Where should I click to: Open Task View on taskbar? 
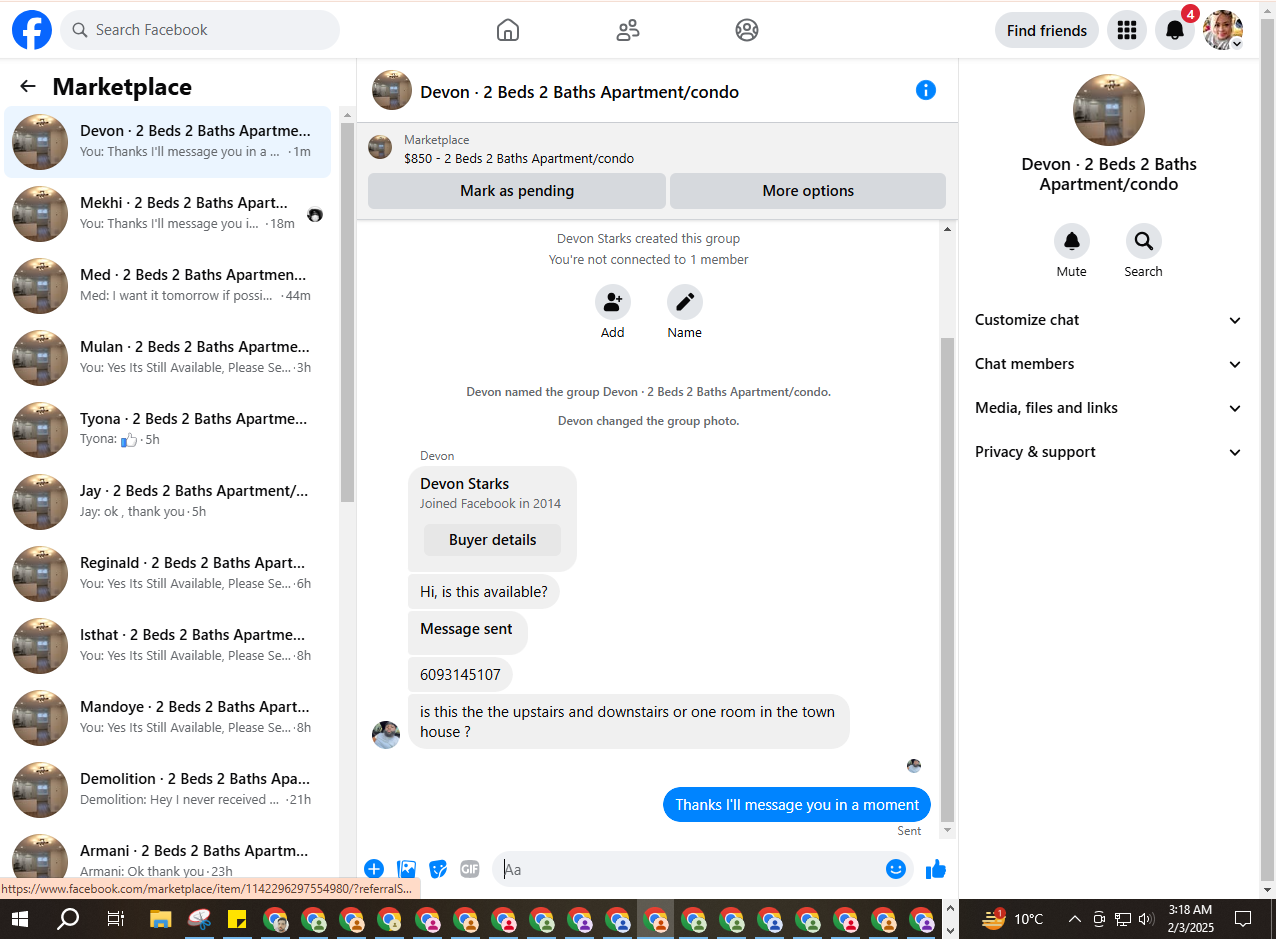(x=116, y=919)
